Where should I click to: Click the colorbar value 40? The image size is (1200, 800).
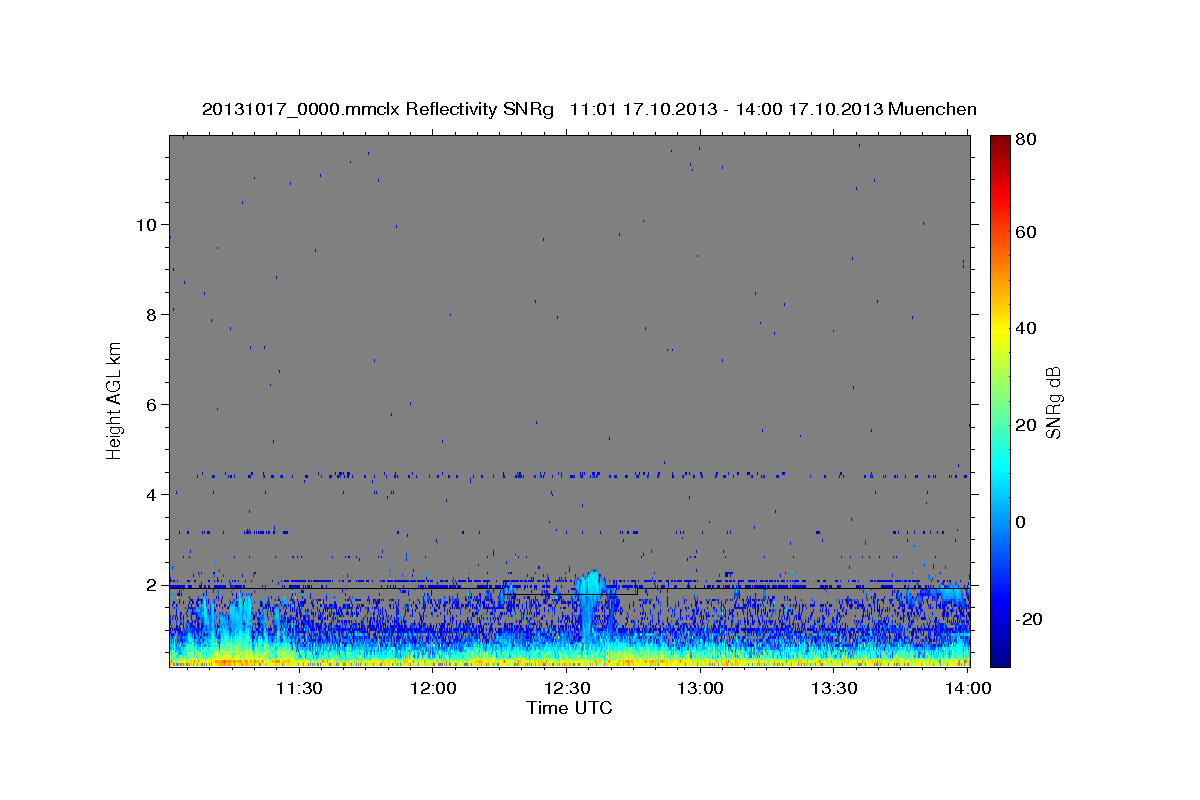point(1028,328)
